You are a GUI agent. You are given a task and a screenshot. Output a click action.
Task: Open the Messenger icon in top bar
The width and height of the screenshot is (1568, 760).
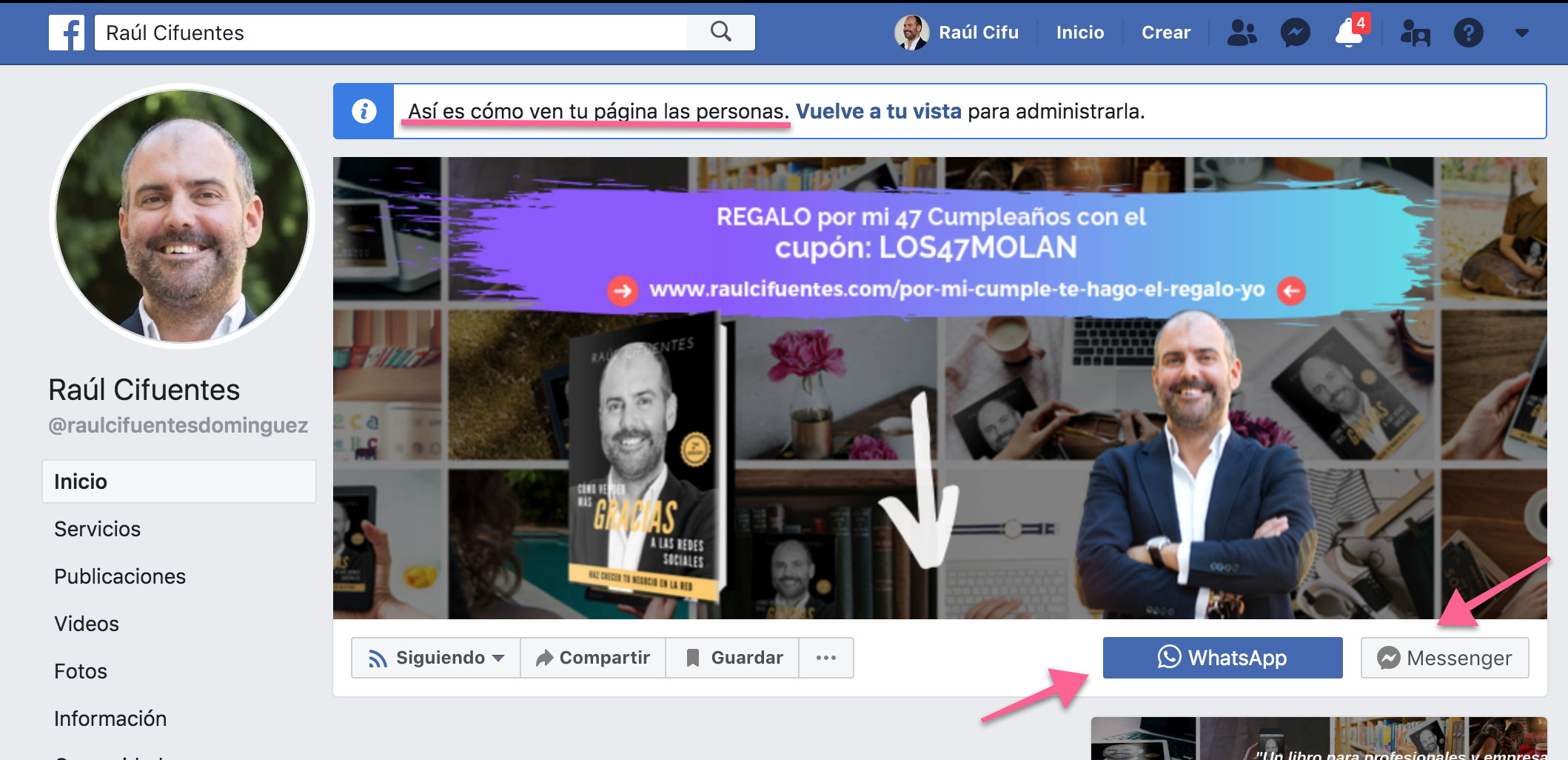[1296, 33]
